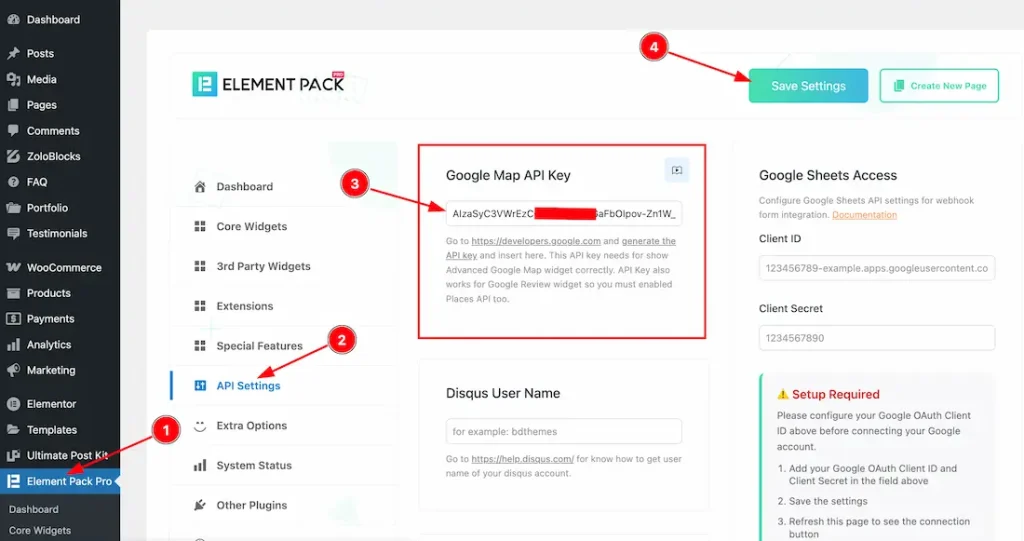This screenshot has width=1024, height=541.
Task: Go to the Other Plugins tab
Action: pos(285,505)
